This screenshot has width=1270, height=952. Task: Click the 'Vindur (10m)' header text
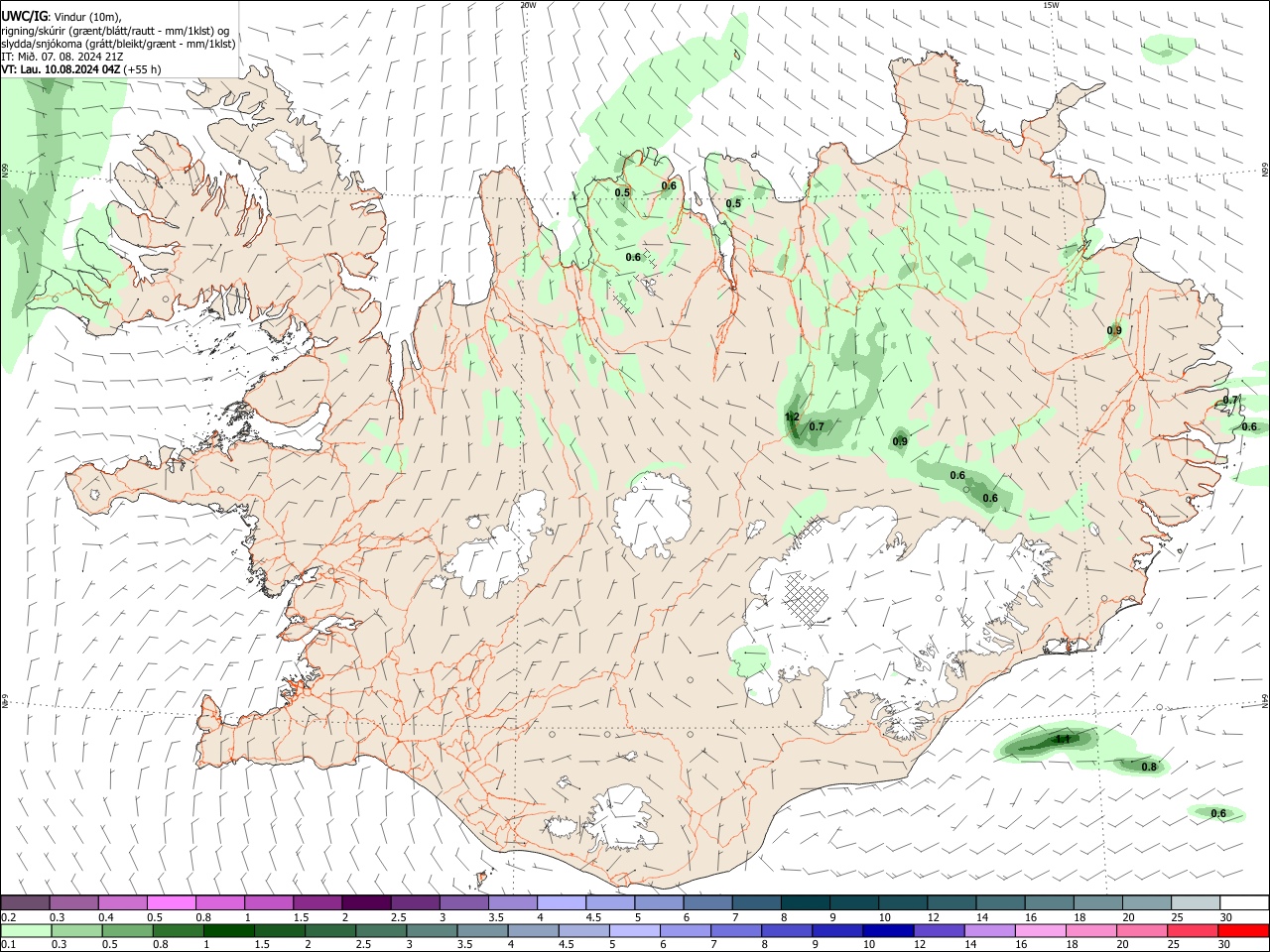[86, 17]
